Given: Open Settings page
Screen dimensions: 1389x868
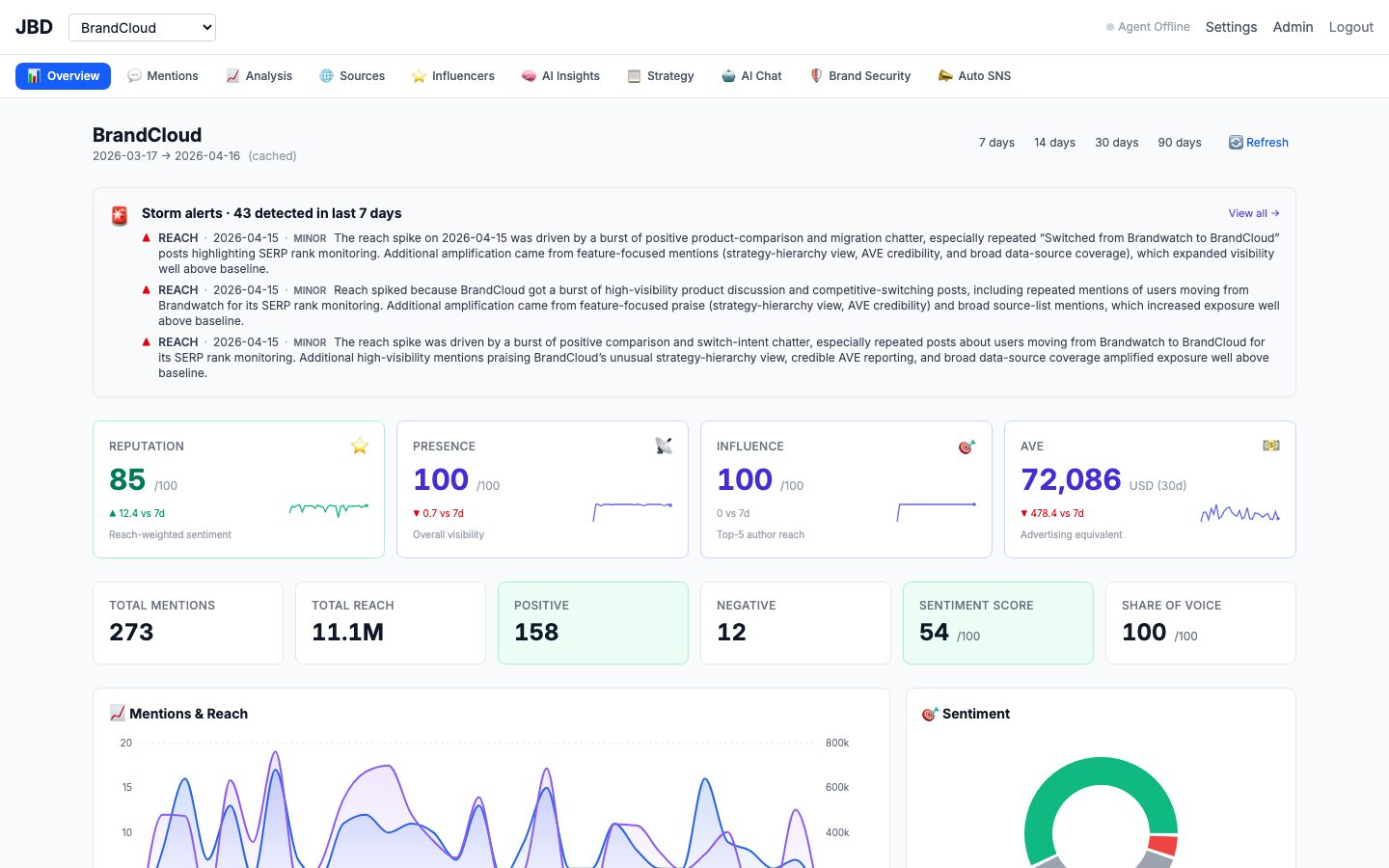Looking at the screenshot, I should pos(1231,27).
